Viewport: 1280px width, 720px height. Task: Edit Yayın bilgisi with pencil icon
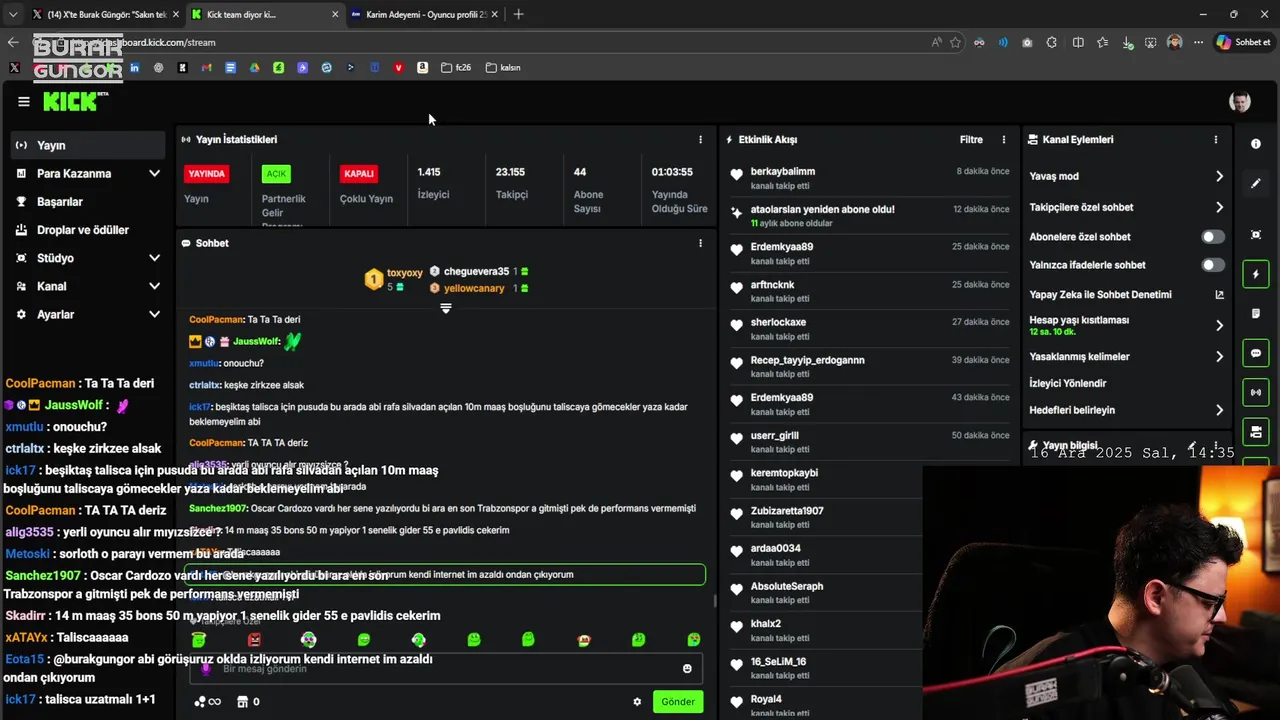[1192, 446]
